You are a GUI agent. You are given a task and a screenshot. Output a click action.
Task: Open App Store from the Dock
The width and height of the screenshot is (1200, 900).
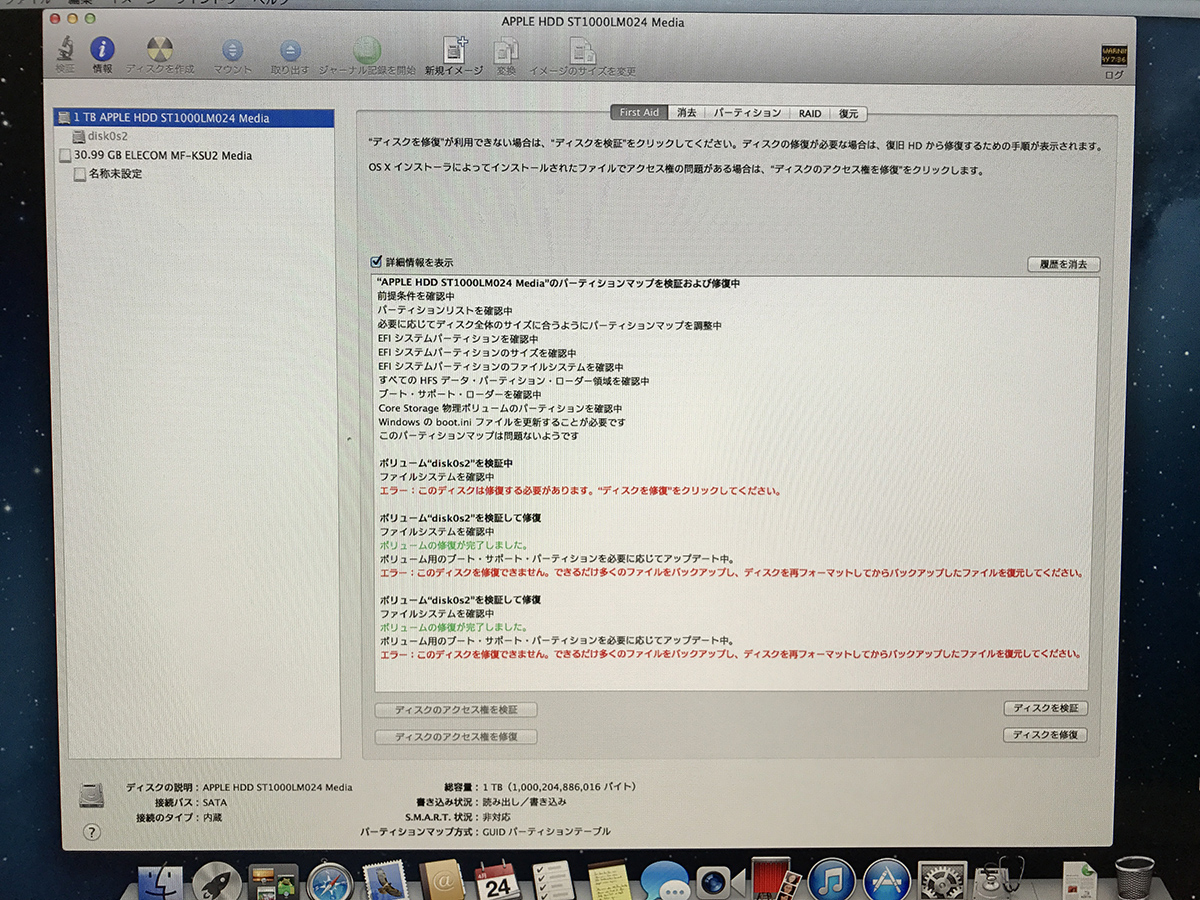click(886, 882)
